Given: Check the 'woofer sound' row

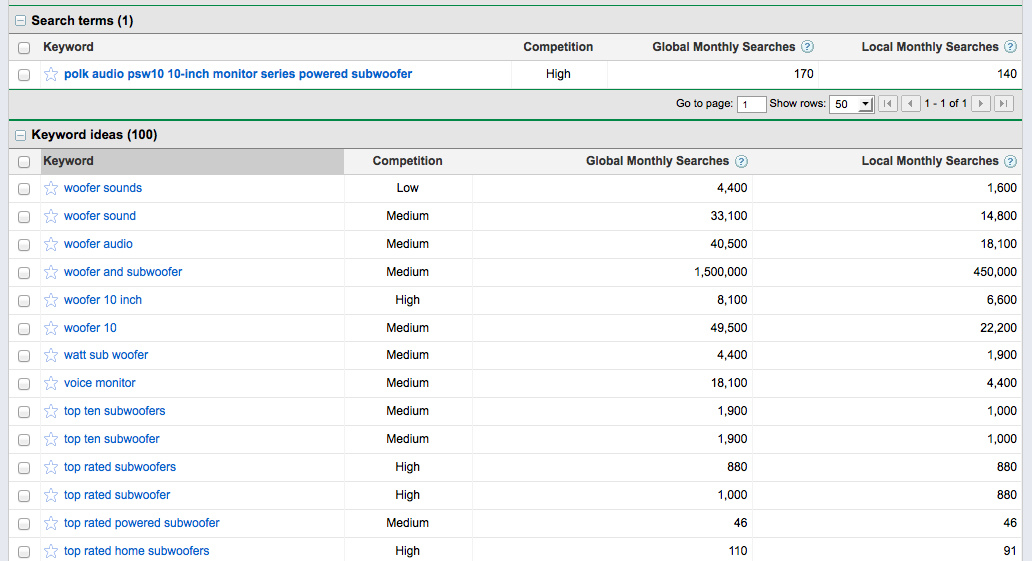Looking at the screenshot, I should 24,217.
